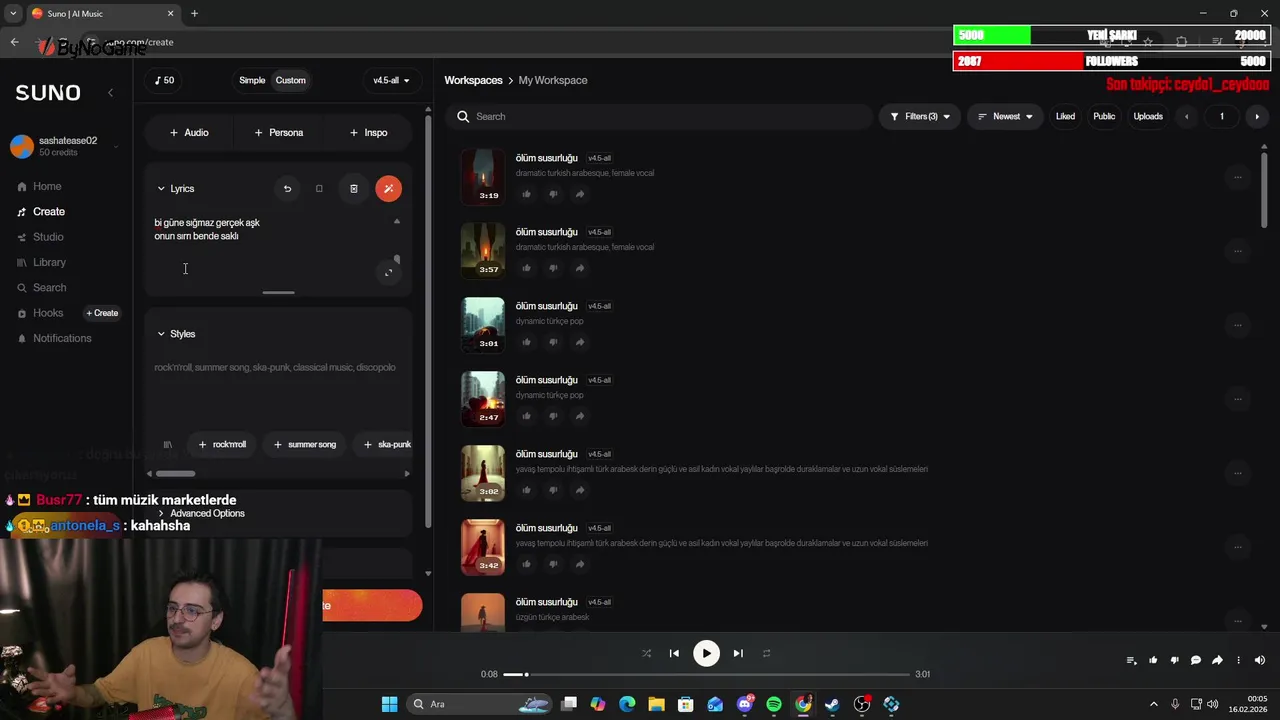The image size is (1280, 720).
Task: Open comments for the playing song
Action: click(1195, 660)
